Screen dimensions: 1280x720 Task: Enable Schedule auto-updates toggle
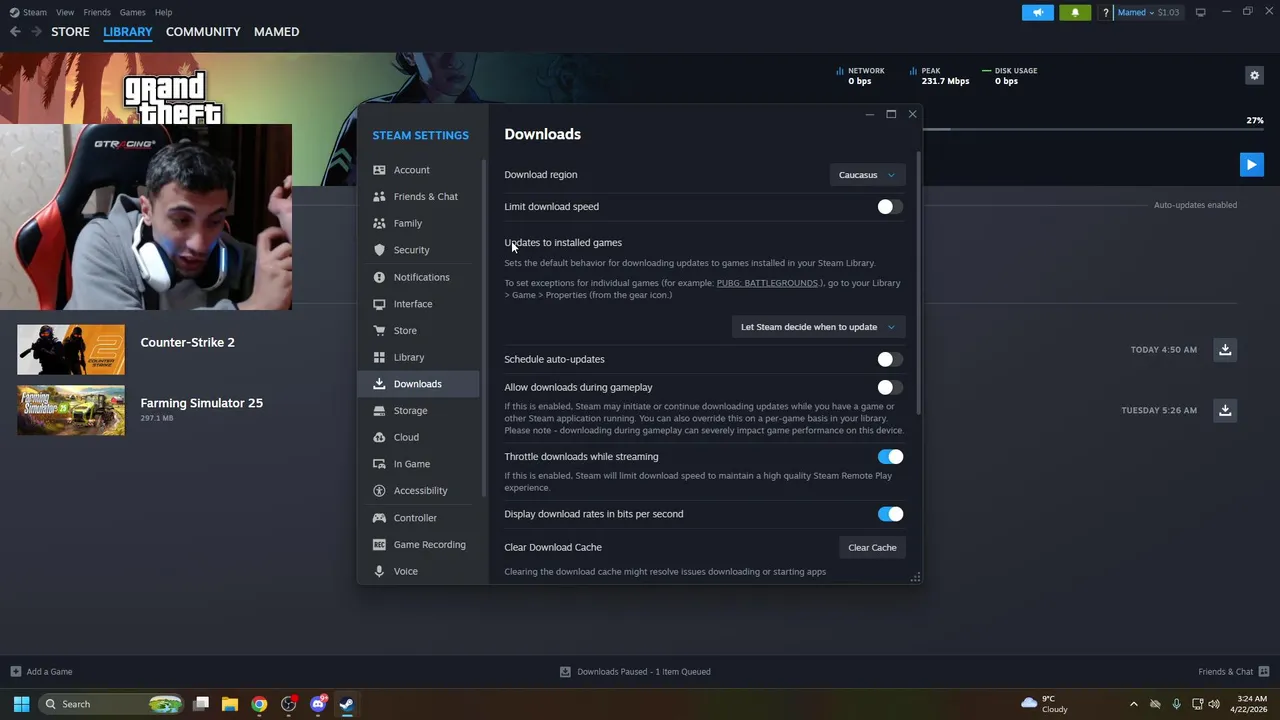(889, 359)
